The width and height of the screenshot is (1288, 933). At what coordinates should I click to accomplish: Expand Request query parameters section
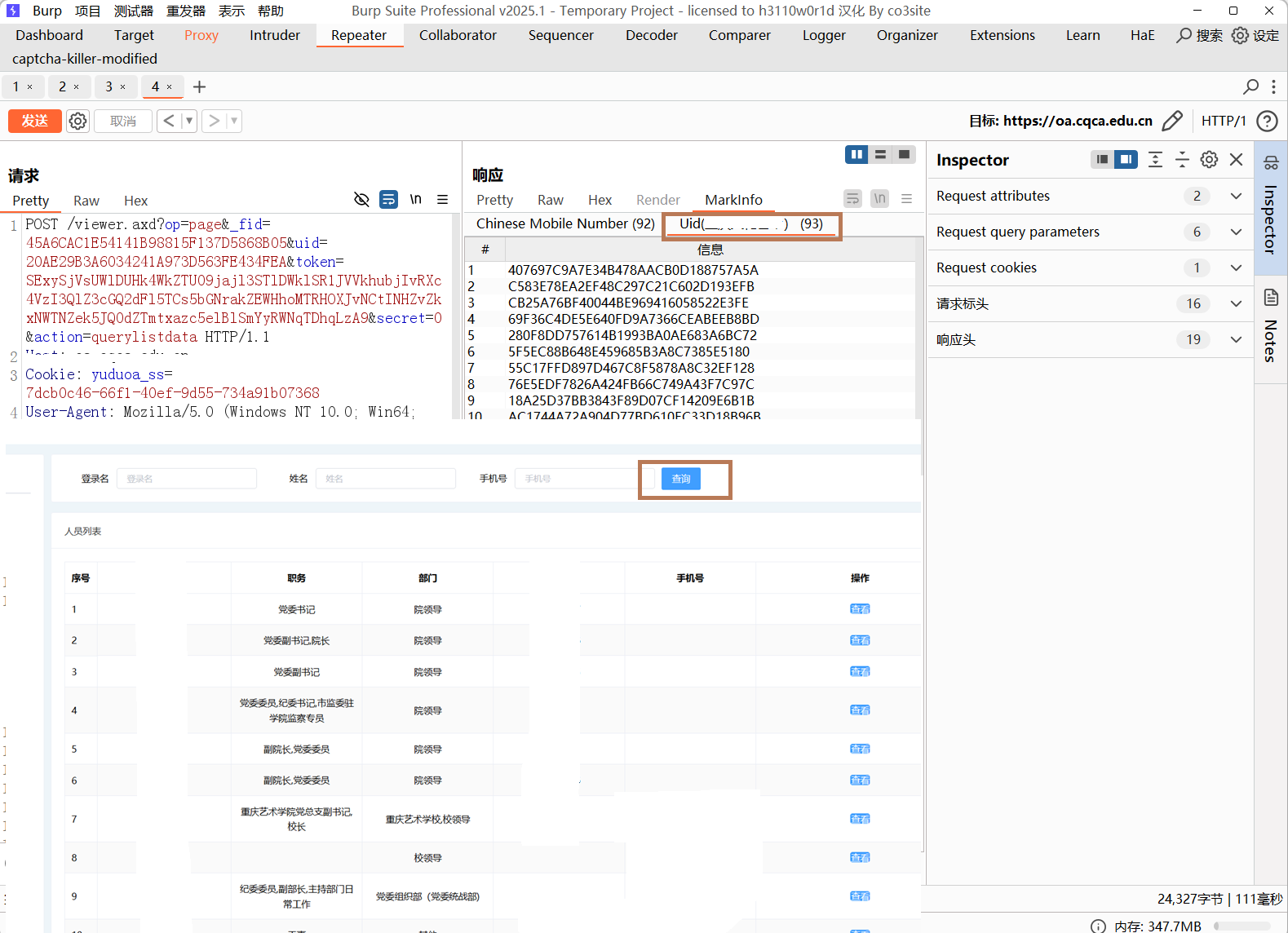tap(1236, 232)
